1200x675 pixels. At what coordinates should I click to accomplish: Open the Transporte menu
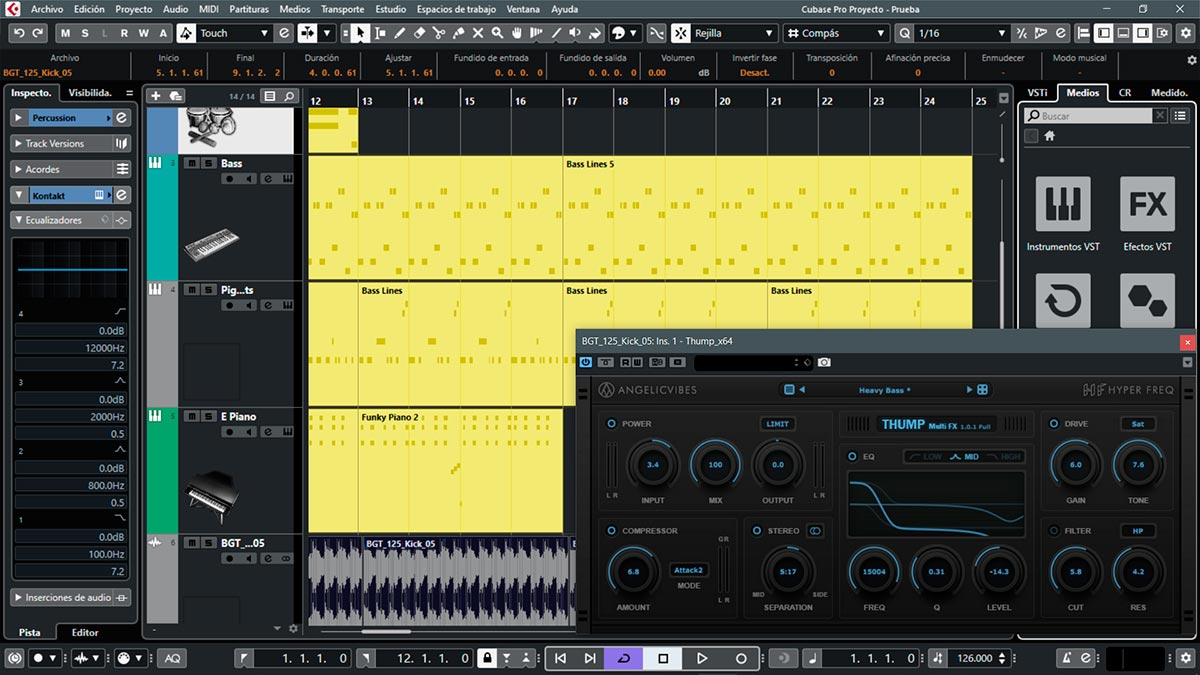(342, 9)
